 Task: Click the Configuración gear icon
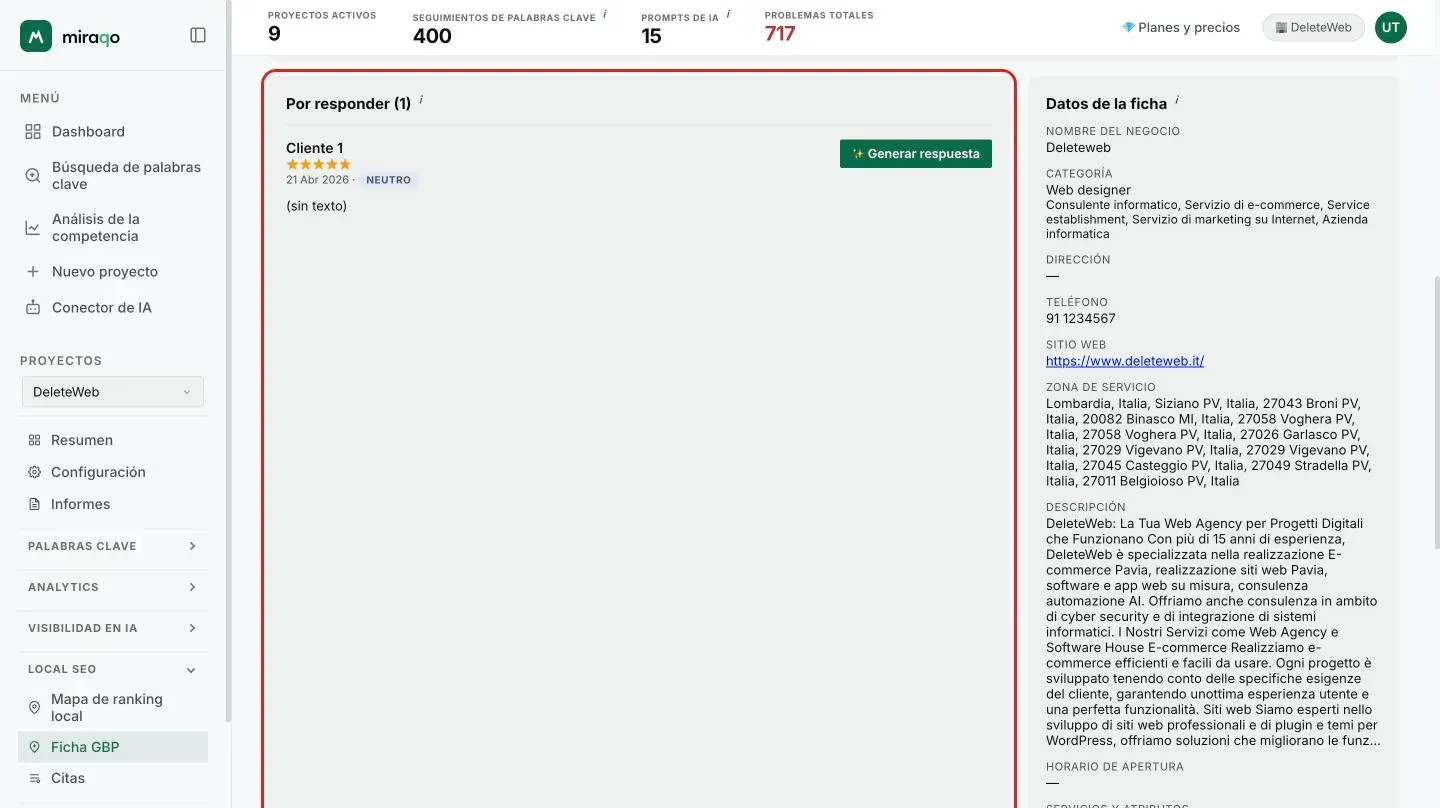pos(35,472)
